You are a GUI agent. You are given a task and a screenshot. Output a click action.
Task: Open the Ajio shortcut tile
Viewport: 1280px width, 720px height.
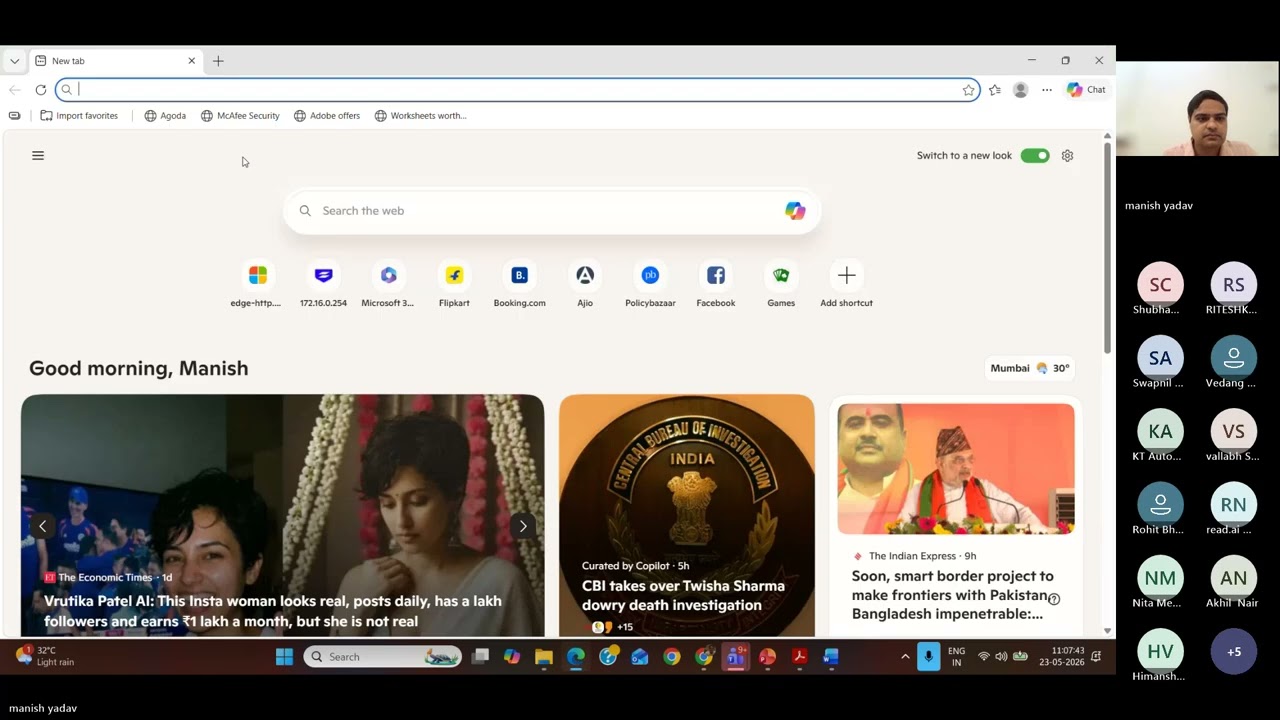[x=585, y=284]
